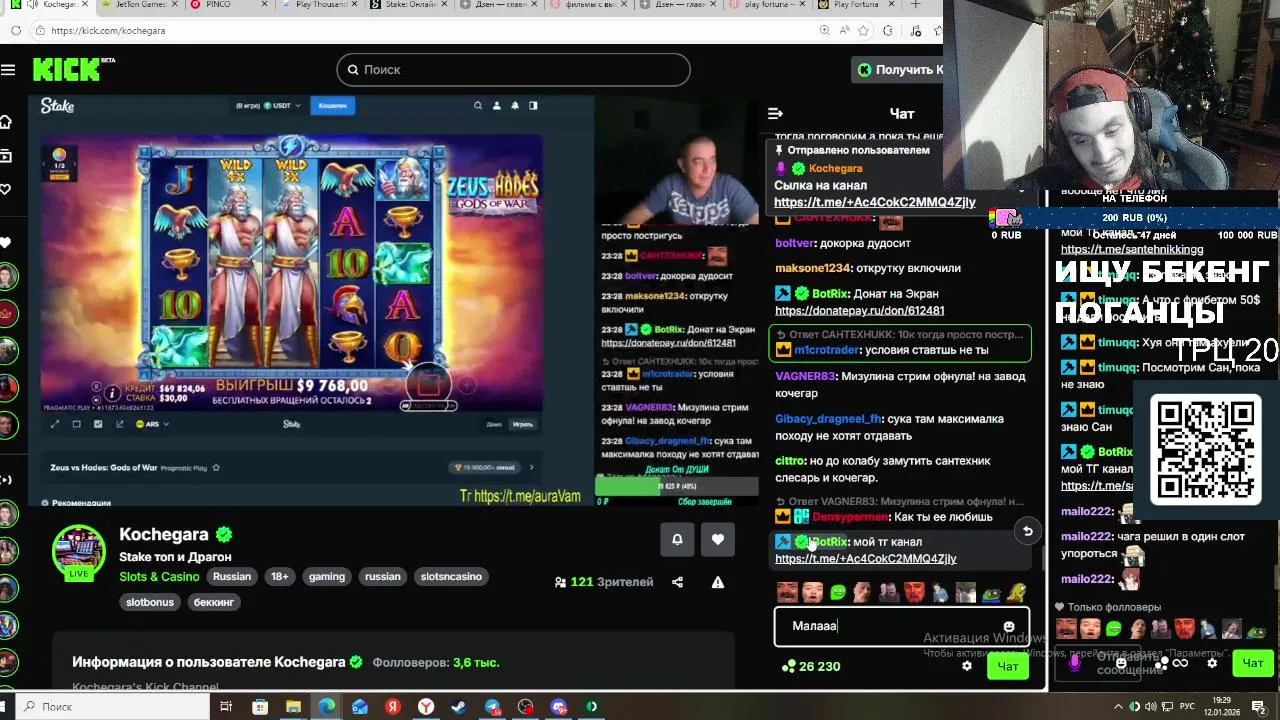
Task: Click the citrro username in chat
Action: point(790,461)
